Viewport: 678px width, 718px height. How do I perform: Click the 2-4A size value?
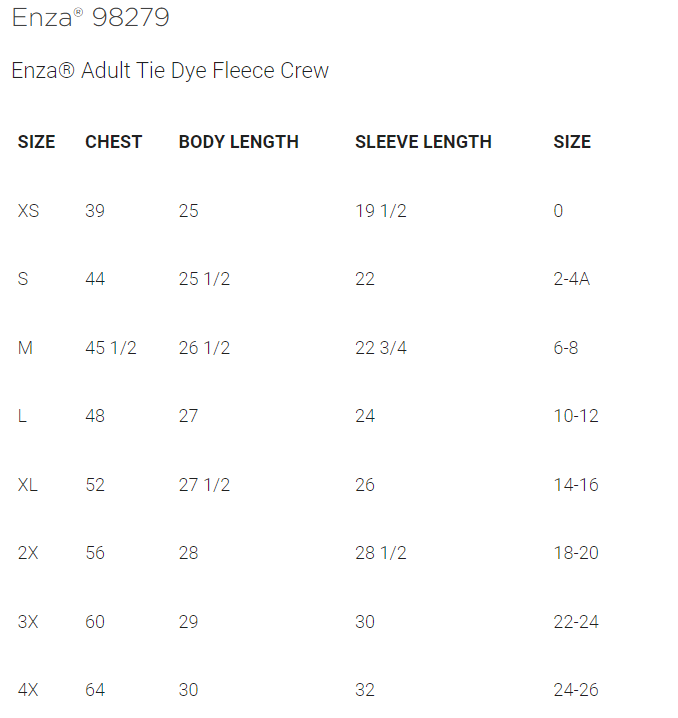coord(571,279)
